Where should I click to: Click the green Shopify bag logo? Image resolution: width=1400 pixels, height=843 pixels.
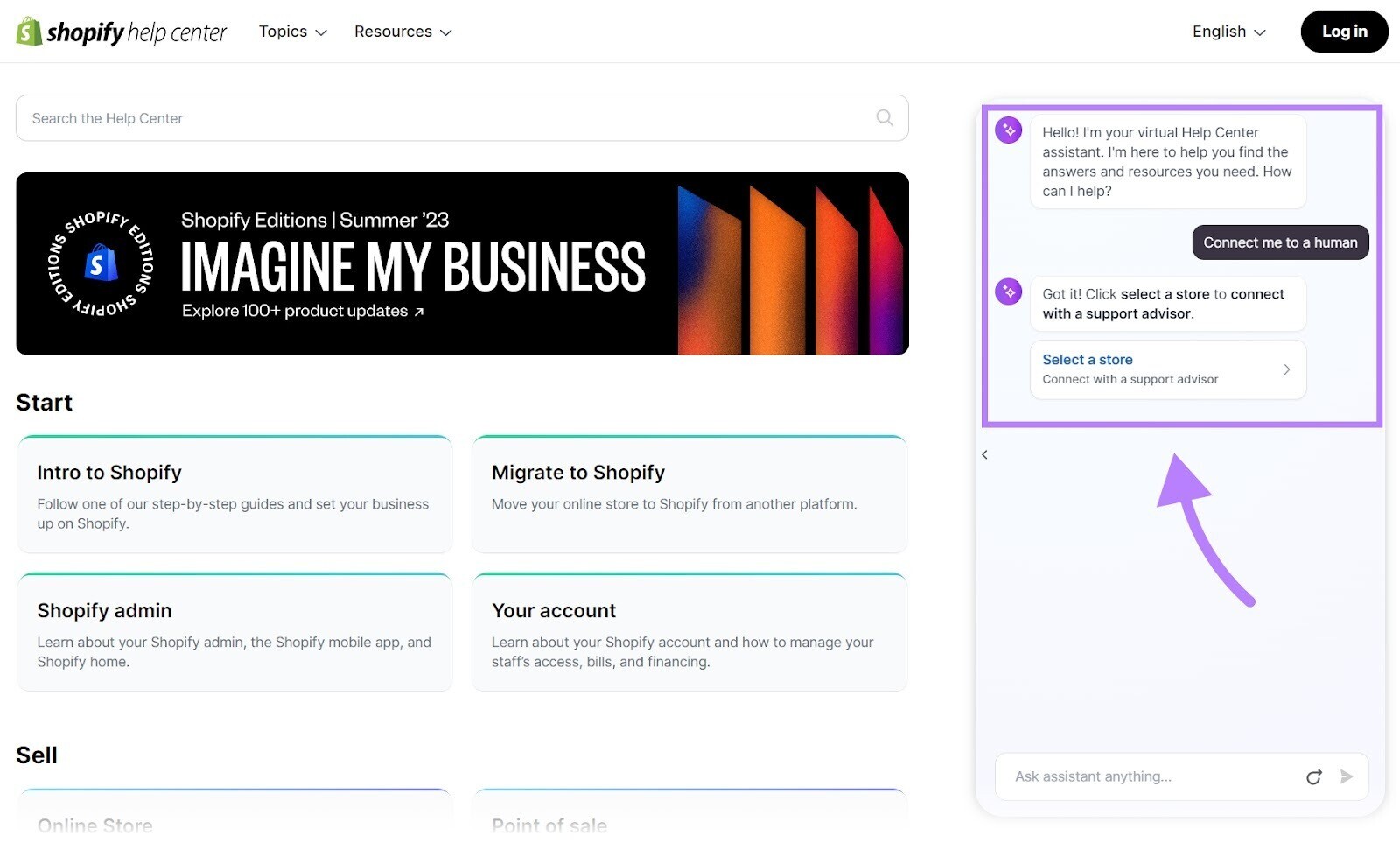(27, 31)
